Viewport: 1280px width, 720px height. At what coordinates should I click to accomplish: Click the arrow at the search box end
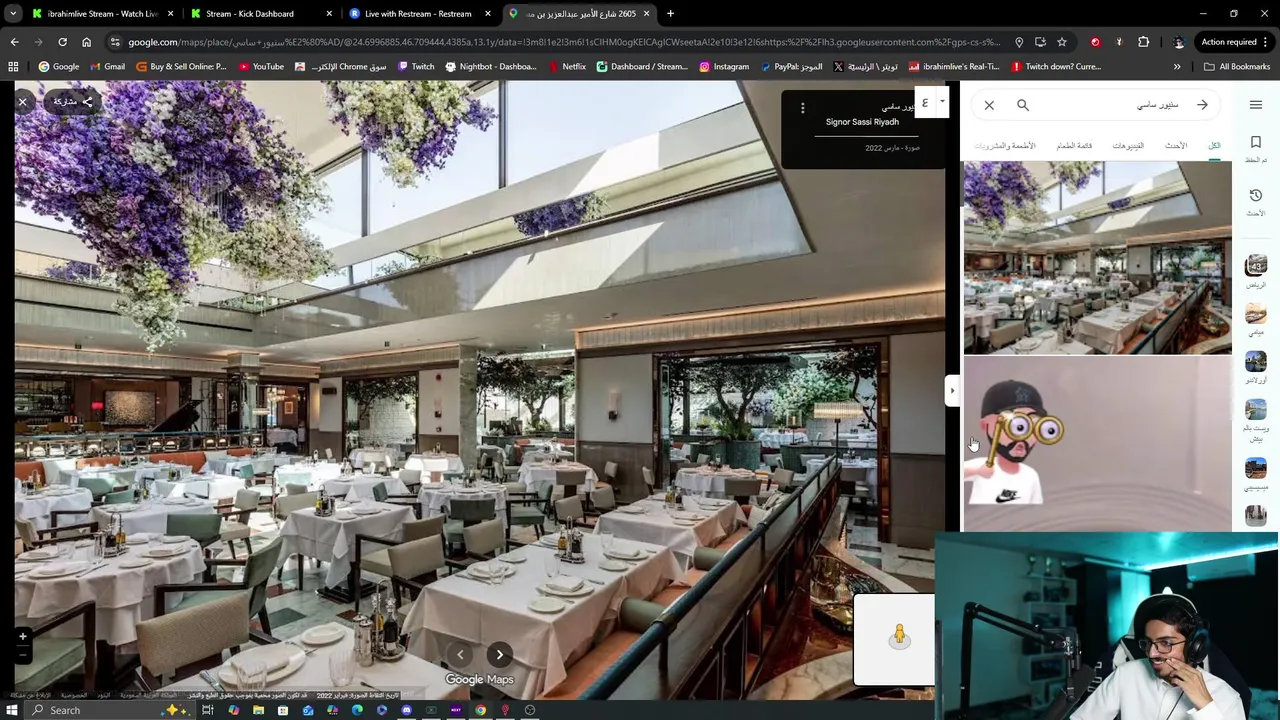tap(1202, 105)
